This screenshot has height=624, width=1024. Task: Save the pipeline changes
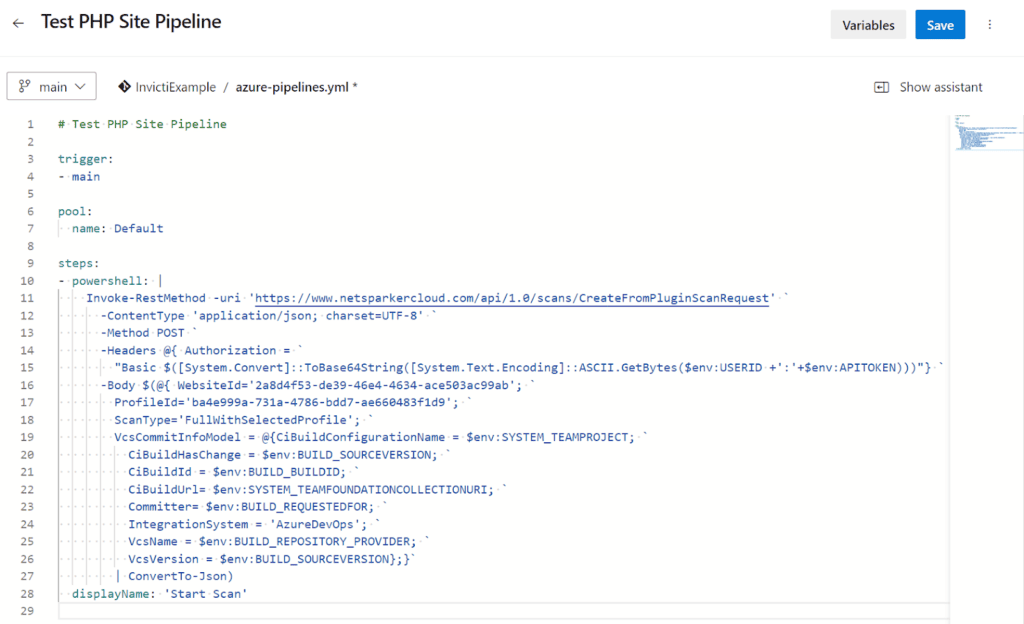coord(939,24)
